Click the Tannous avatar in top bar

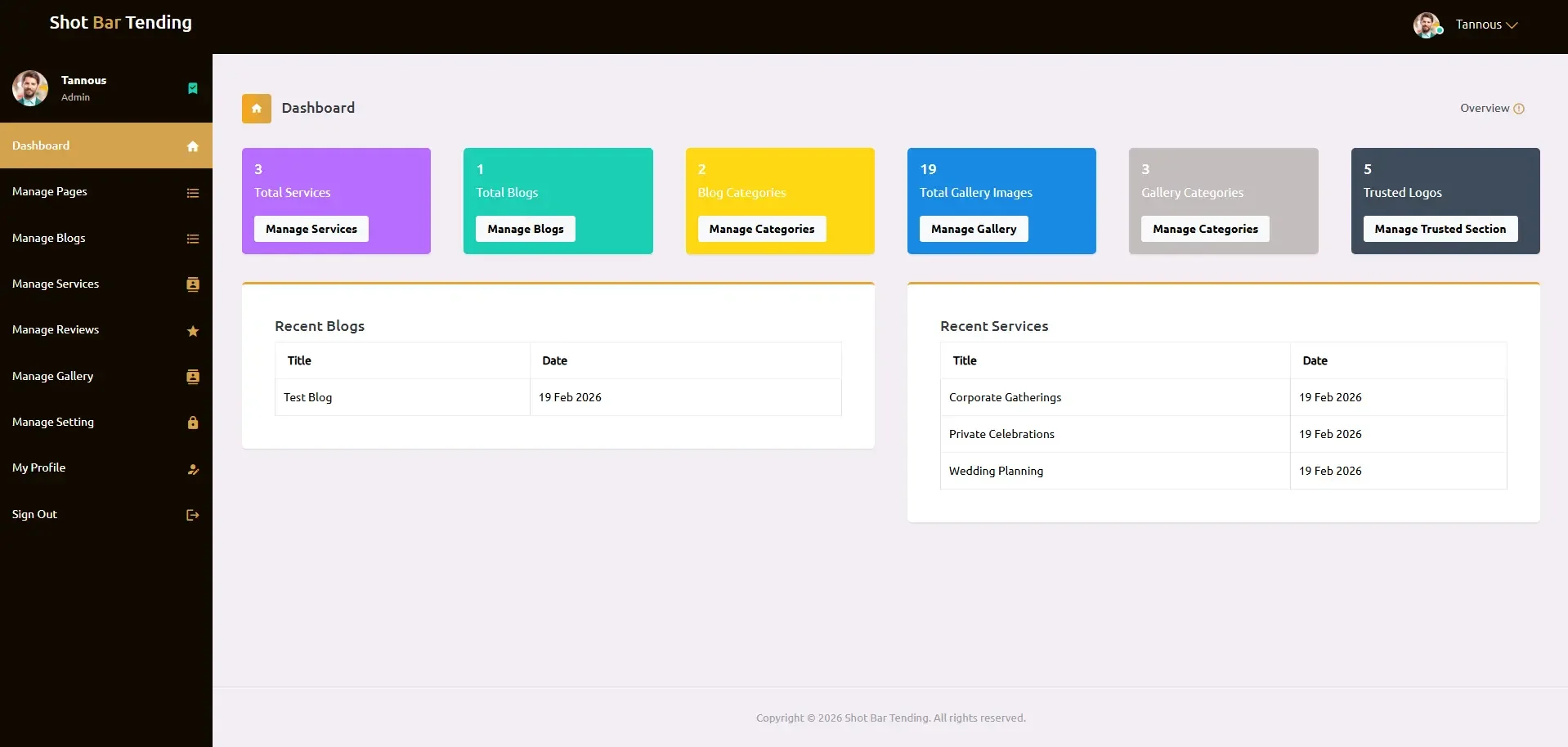click(1428, 25)
